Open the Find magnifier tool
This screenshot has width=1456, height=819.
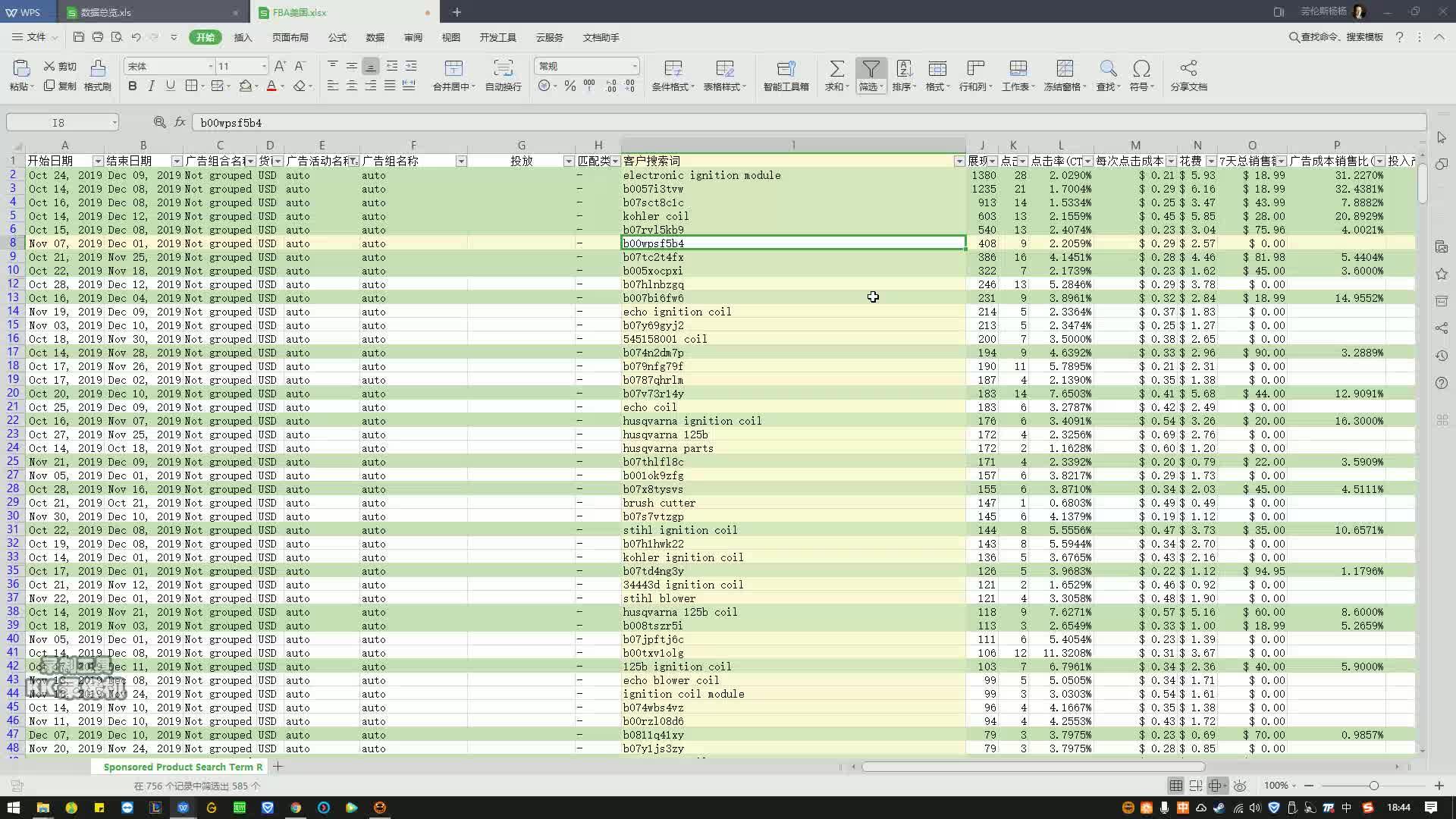pos(1108,76)
